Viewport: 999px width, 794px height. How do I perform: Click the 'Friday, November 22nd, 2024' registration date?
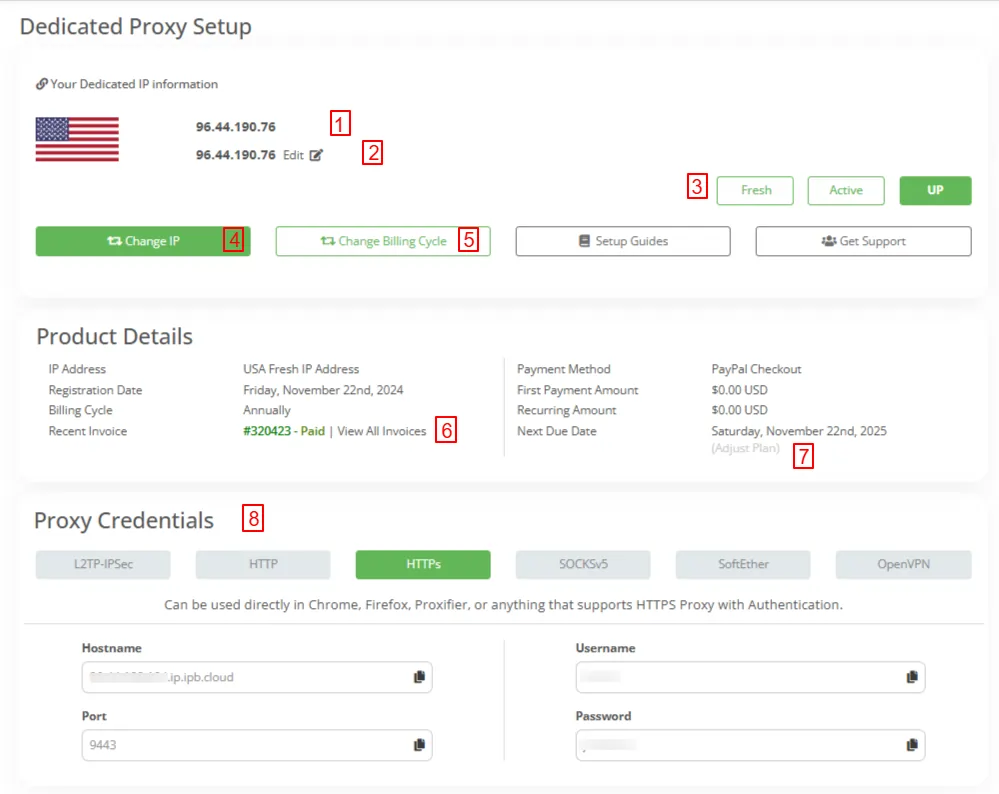point(323,390)
